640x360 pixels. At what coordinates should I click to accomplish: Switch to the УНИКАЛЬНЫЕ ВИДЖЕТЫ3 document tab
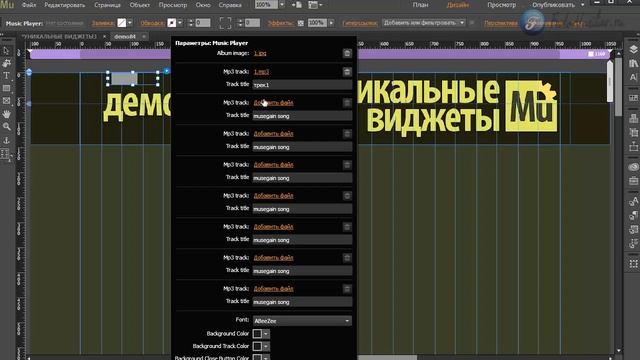(59, 36)
